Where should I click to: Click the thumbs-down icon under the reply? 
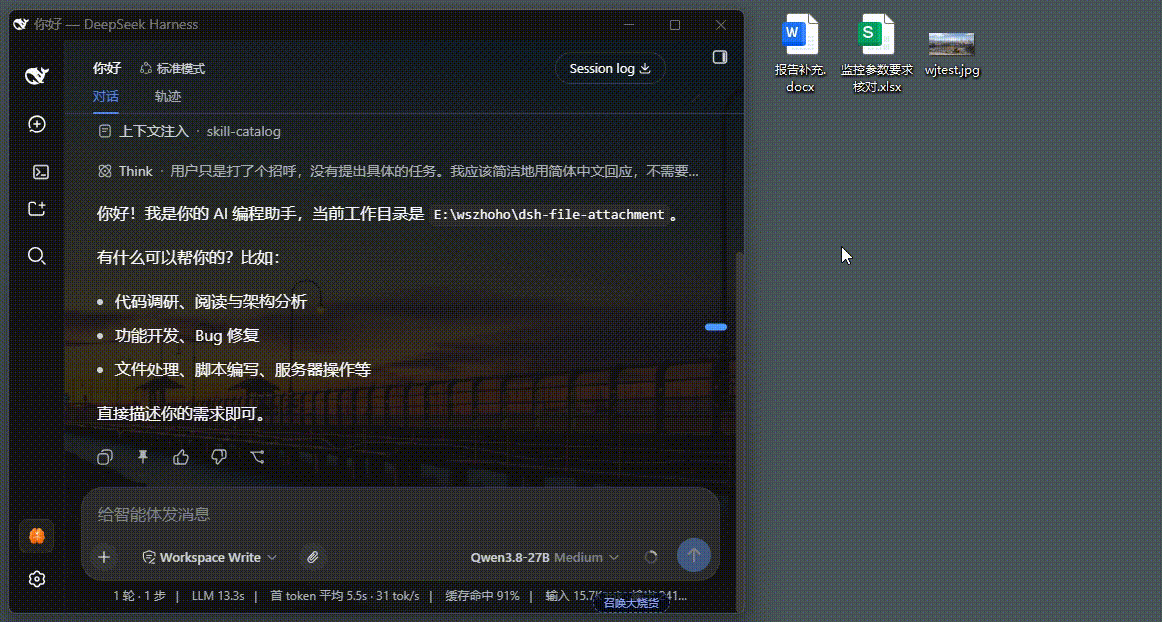(x=219, y=457)
